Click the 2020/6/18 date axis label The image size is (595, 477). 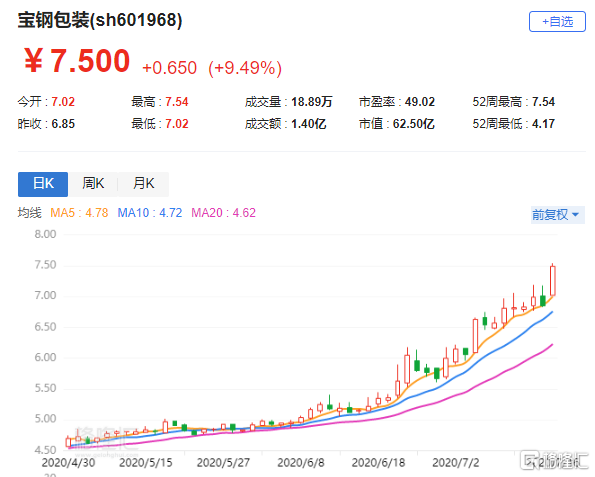pos(378,463)
